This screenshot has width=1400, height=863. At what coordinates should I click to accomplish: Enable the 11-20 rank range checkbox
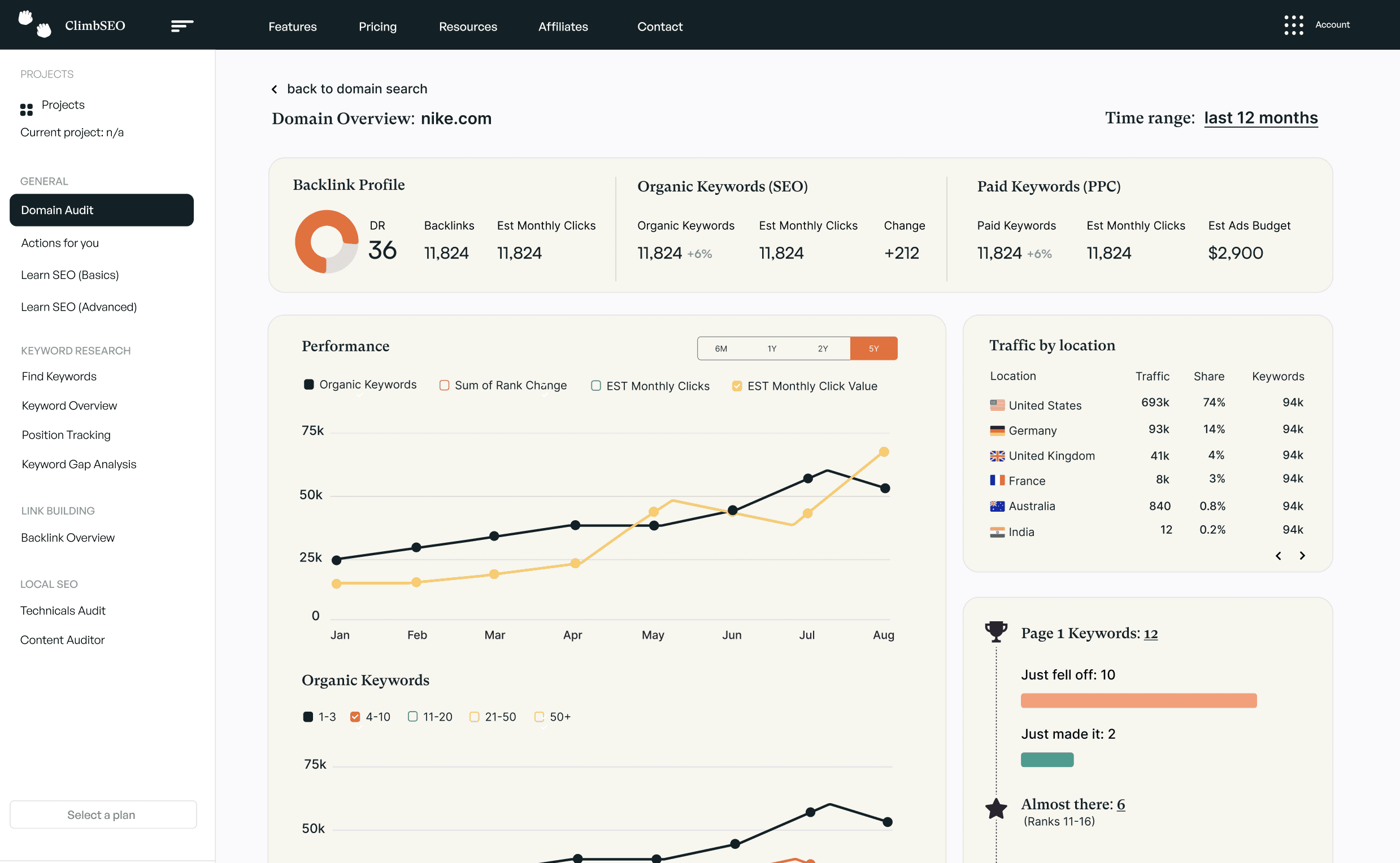pos(412,716)
